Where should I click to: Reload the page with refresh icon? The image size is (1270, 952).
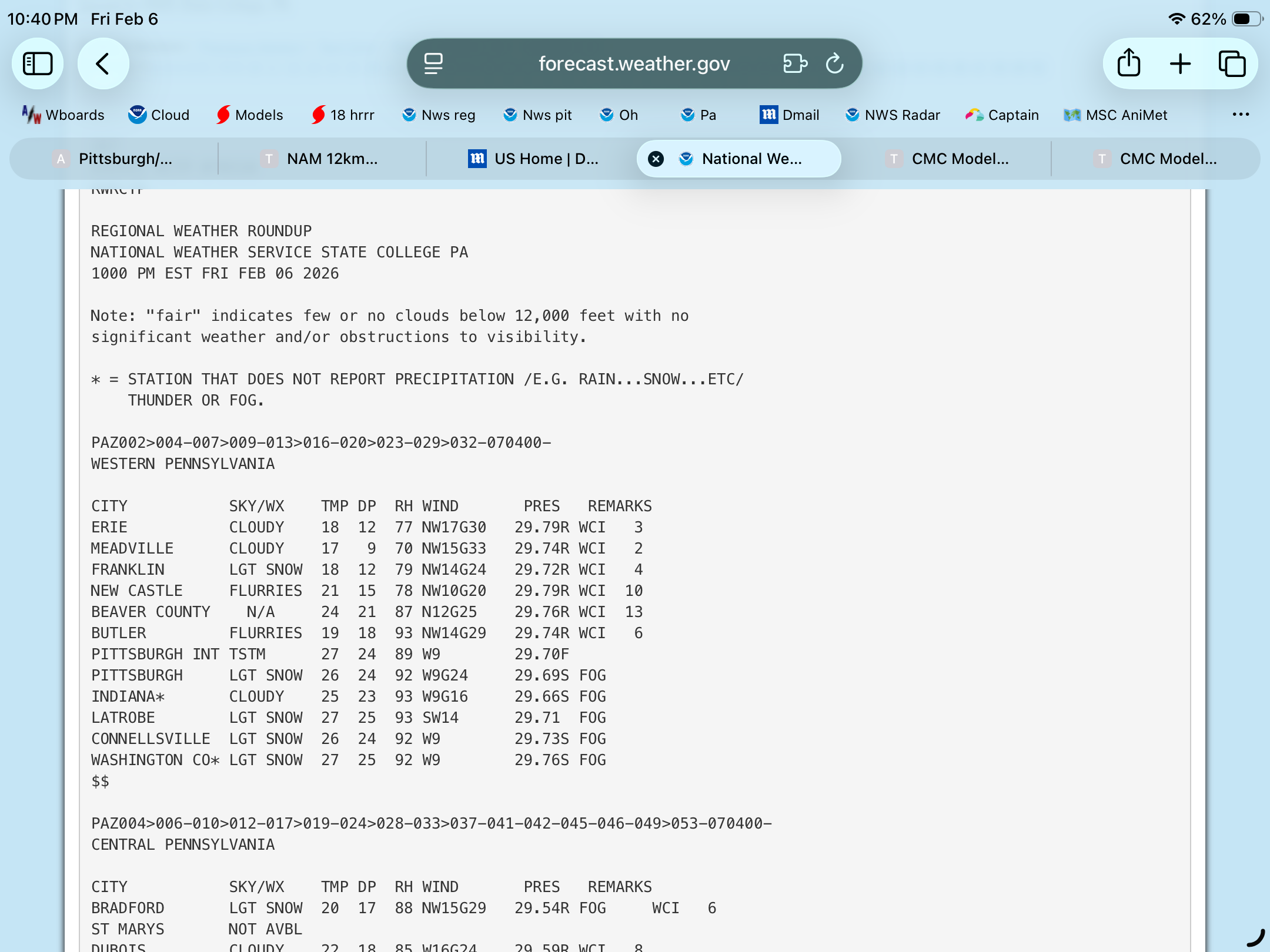835,63
